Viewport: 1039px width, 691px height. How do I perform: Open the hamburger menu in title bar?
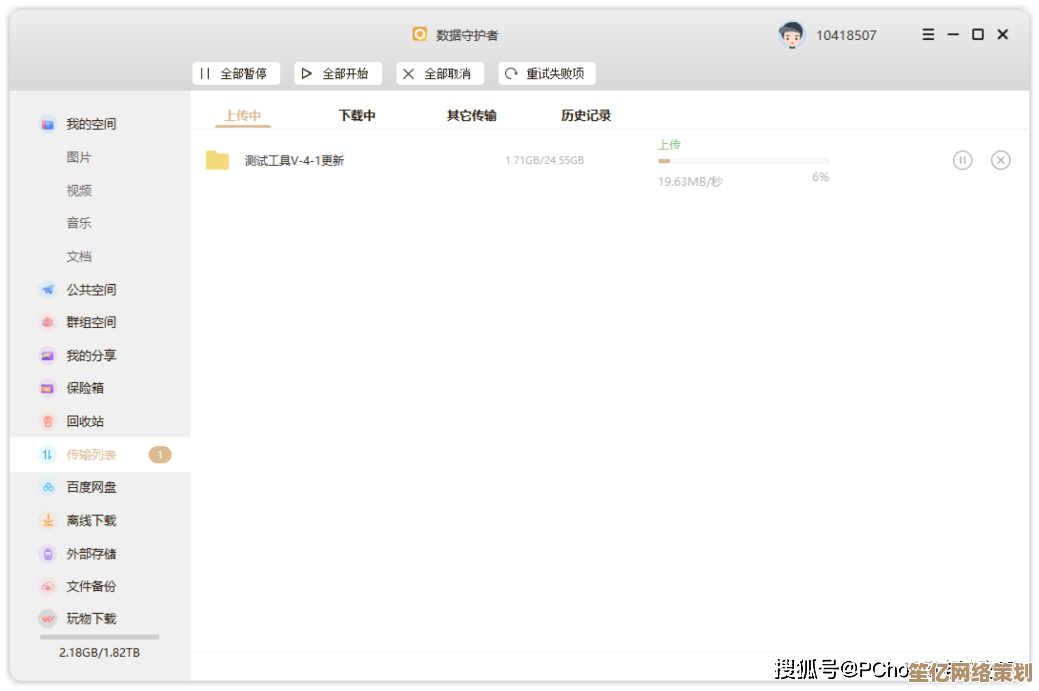(x=928, y=35)
